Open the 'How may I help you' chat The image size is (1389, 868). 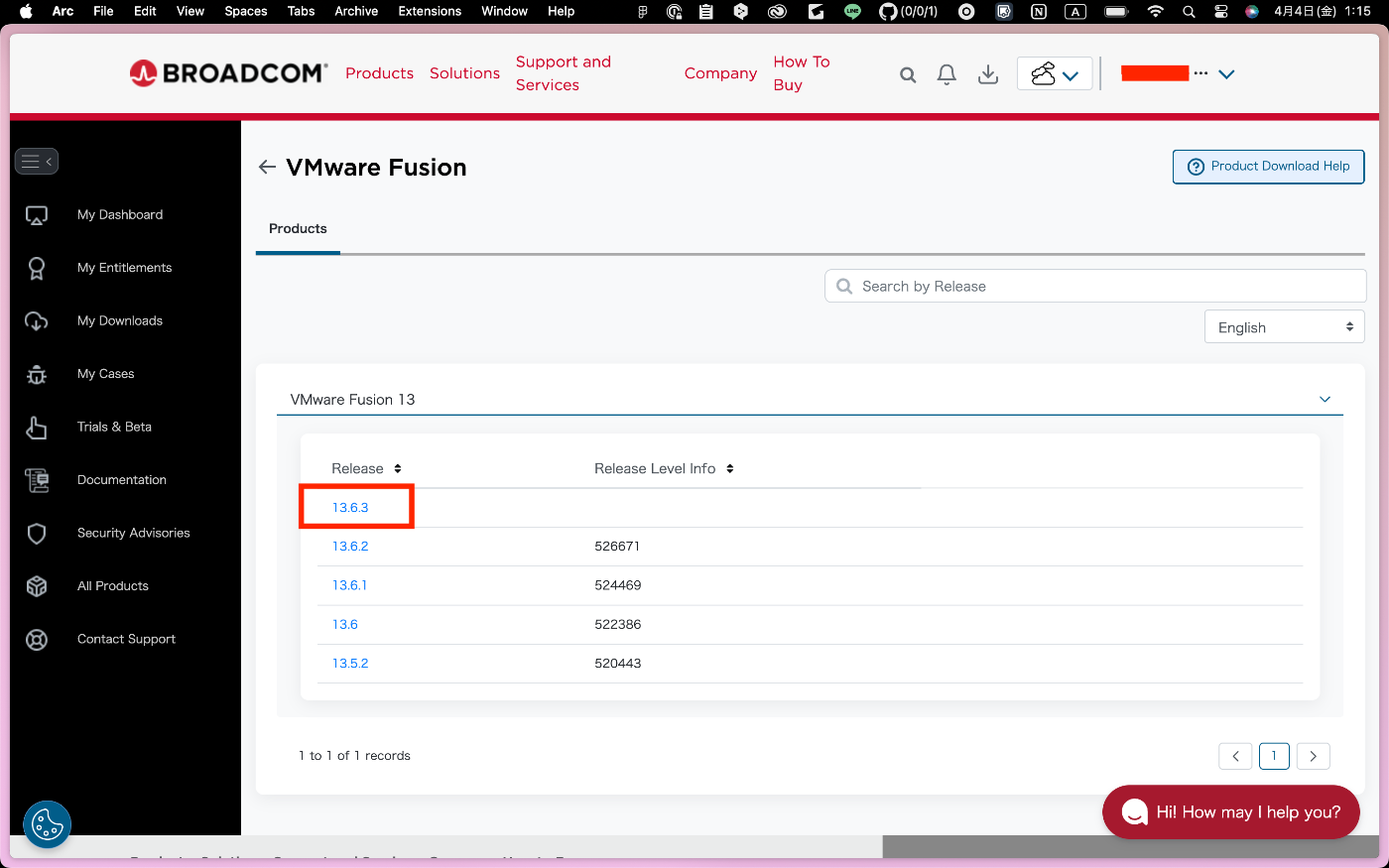tap(1231, 812)
